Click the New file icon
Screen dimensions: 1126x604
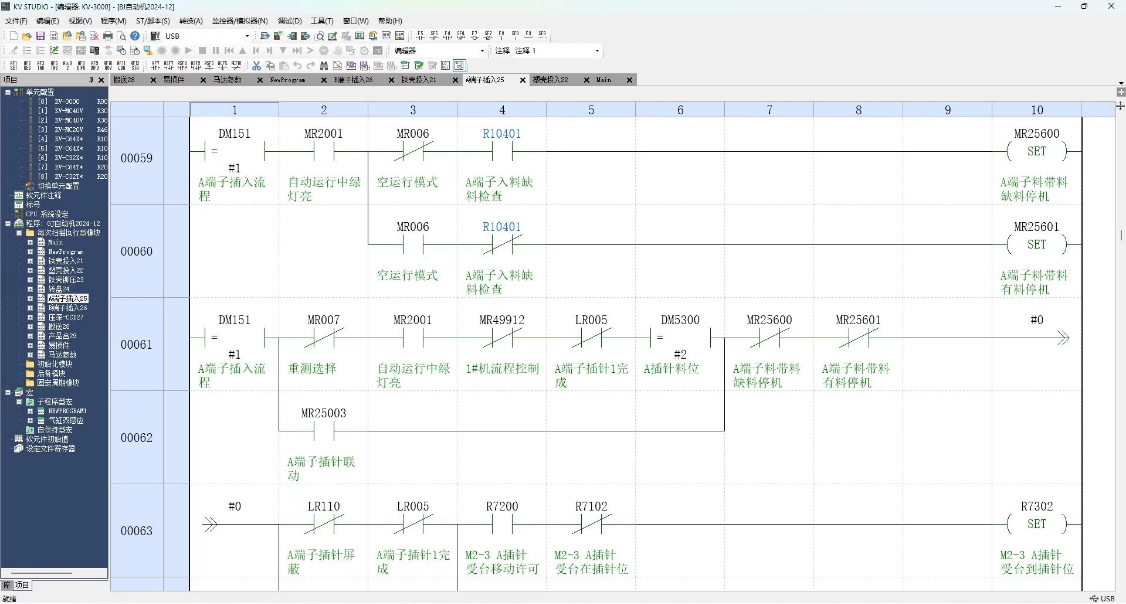click(x=14, y=36)
